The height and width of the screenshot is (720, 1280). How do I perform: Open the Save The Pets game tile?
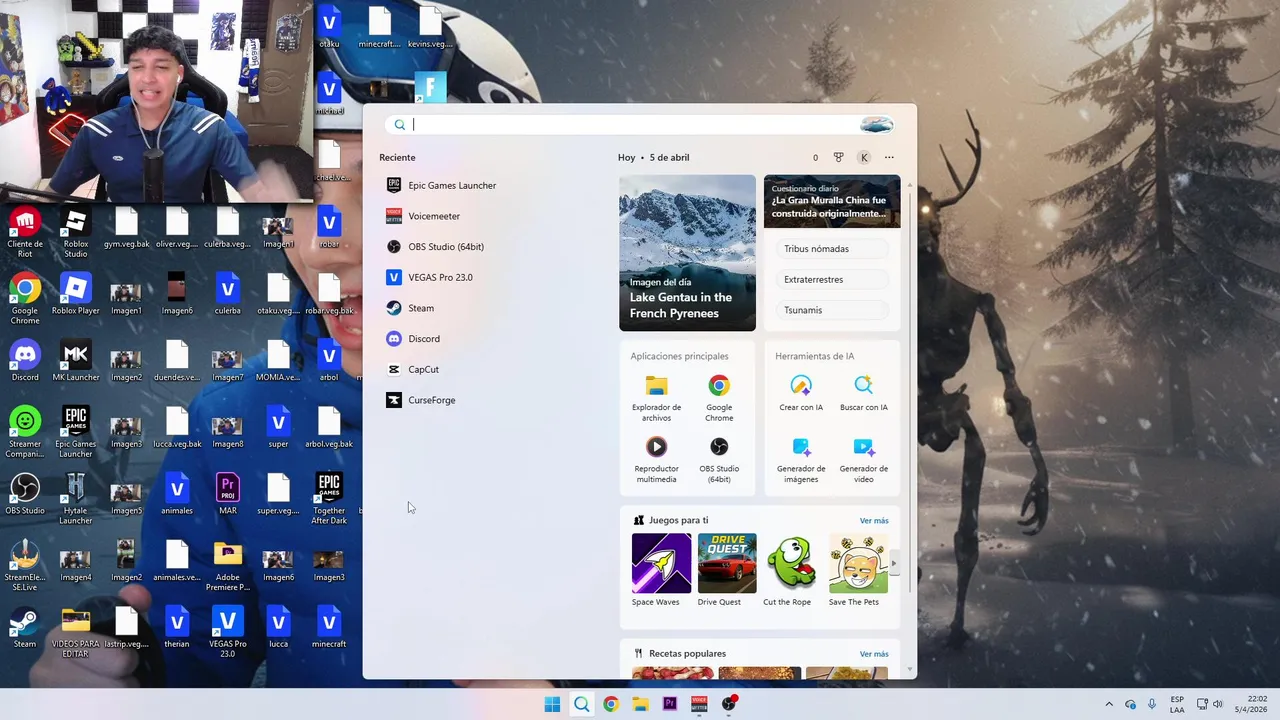[857, 570]
